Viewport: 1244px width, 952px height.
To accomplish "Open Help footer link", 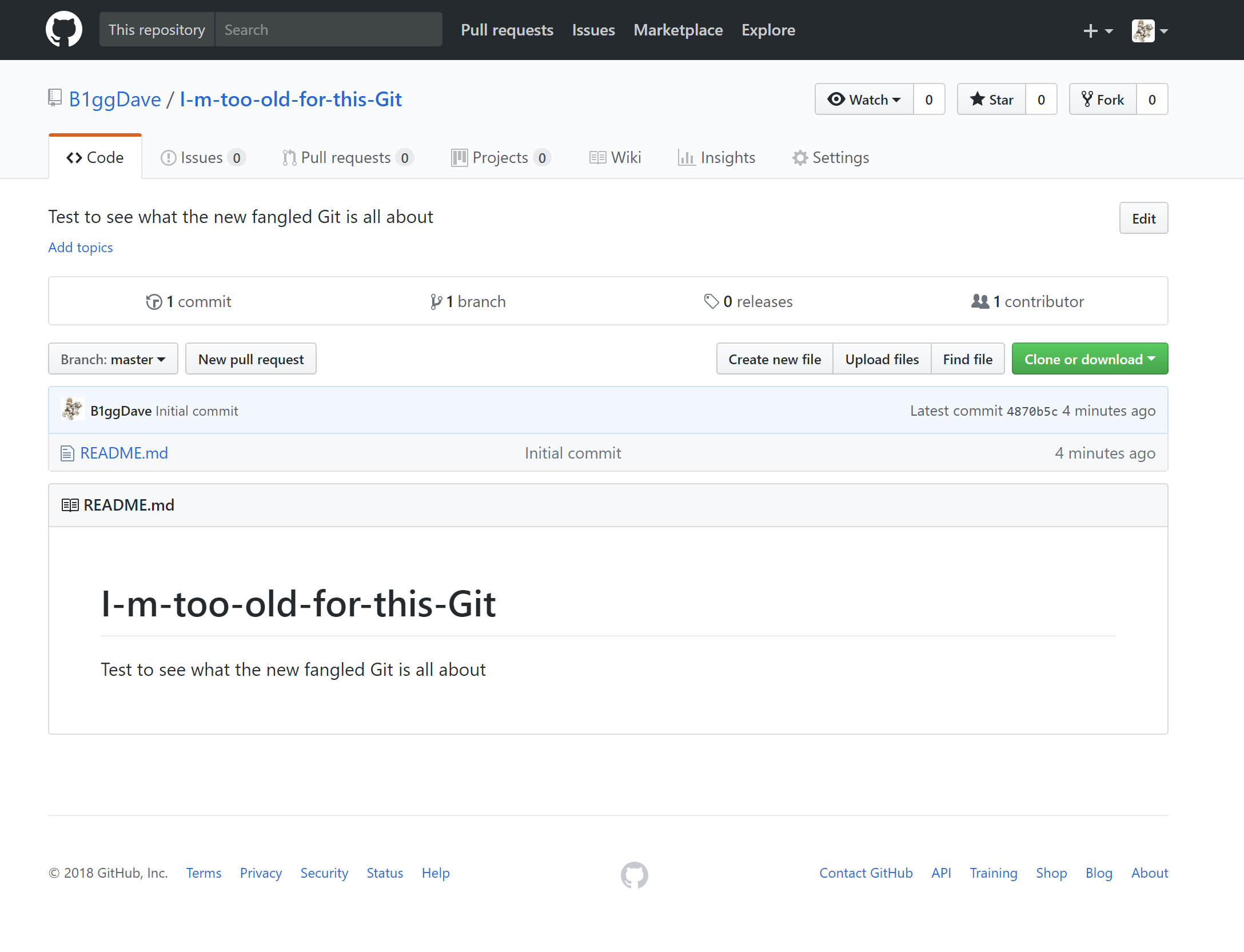I will (x=436, y=873).
